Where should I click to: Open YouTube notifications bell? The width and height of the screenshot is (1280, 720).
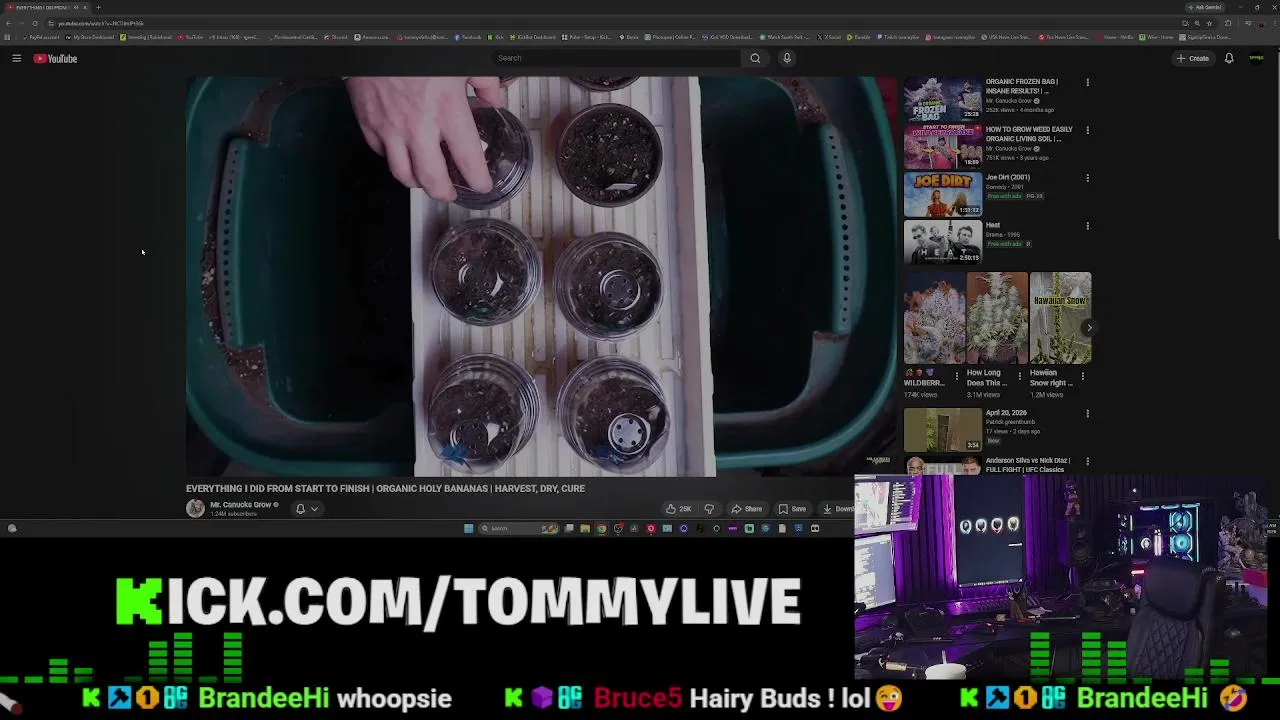pyautogui.click(x=1229, y=59)
